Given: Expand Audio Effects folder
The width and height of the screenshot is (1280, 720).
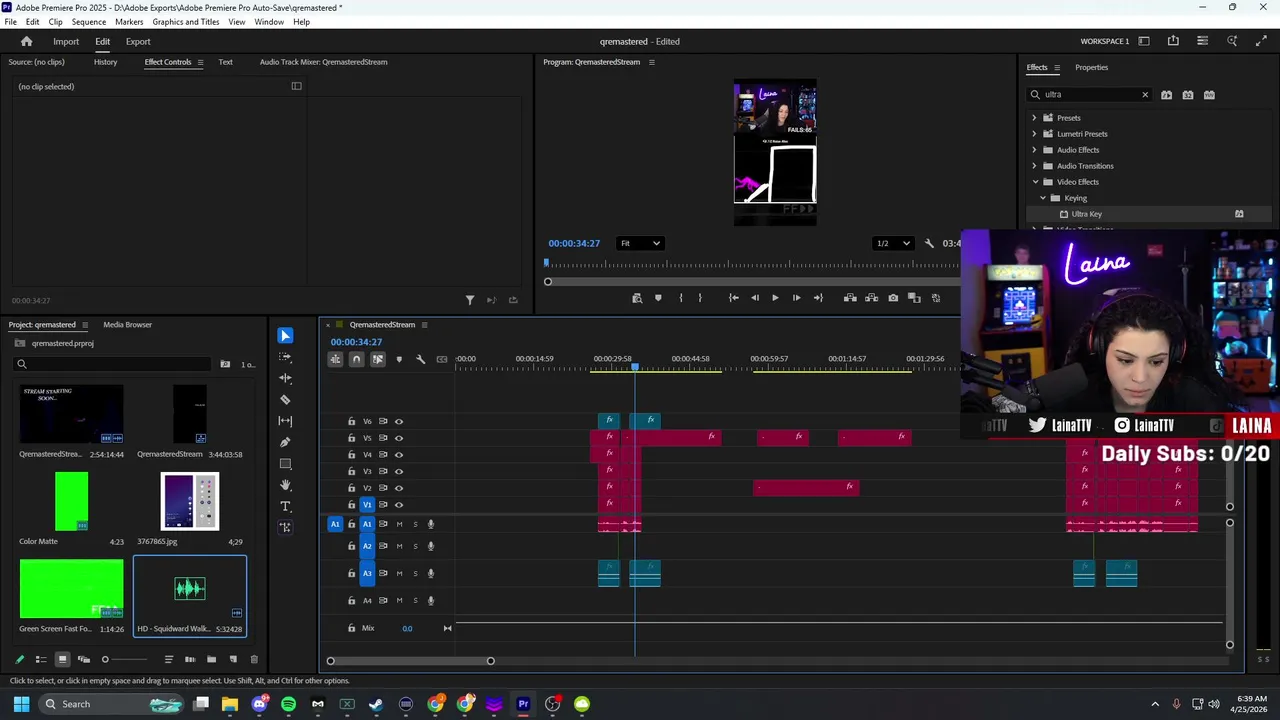Looking at the screenshot, I should (1035, 150).
